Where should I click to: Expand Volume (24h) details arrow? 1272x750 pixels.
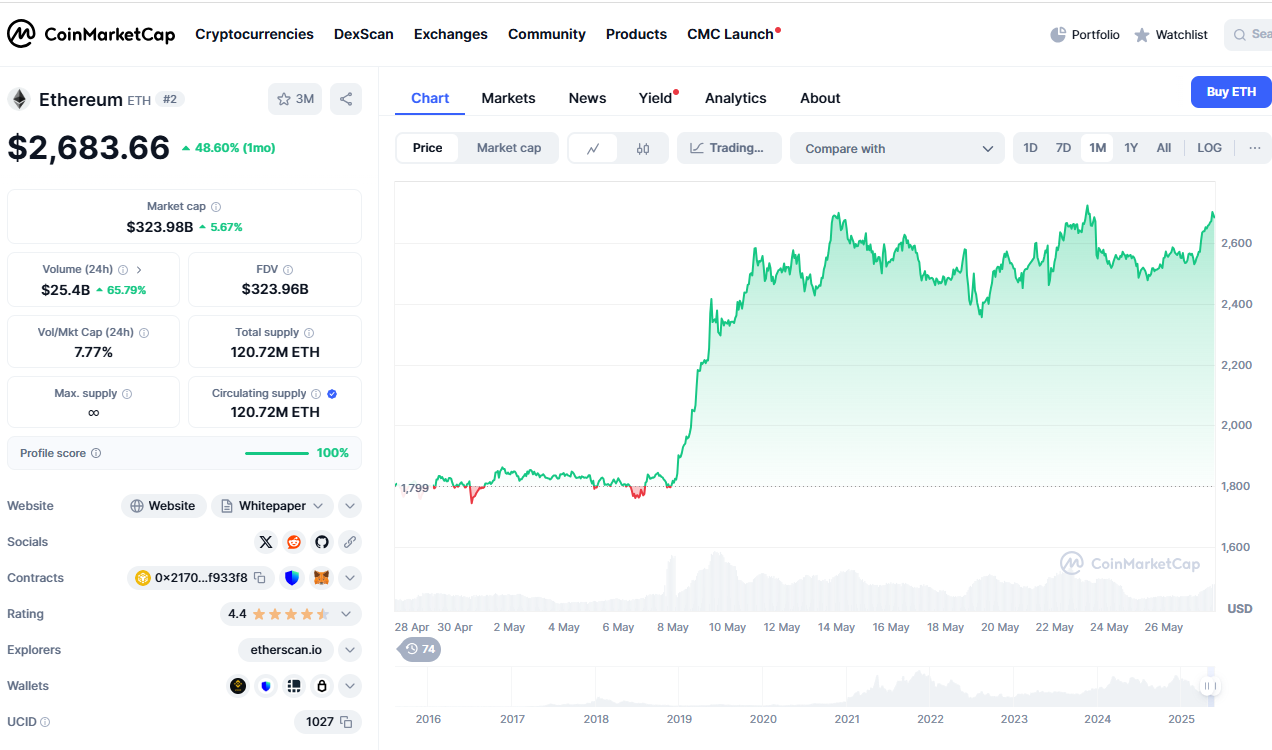pos(139,270)
